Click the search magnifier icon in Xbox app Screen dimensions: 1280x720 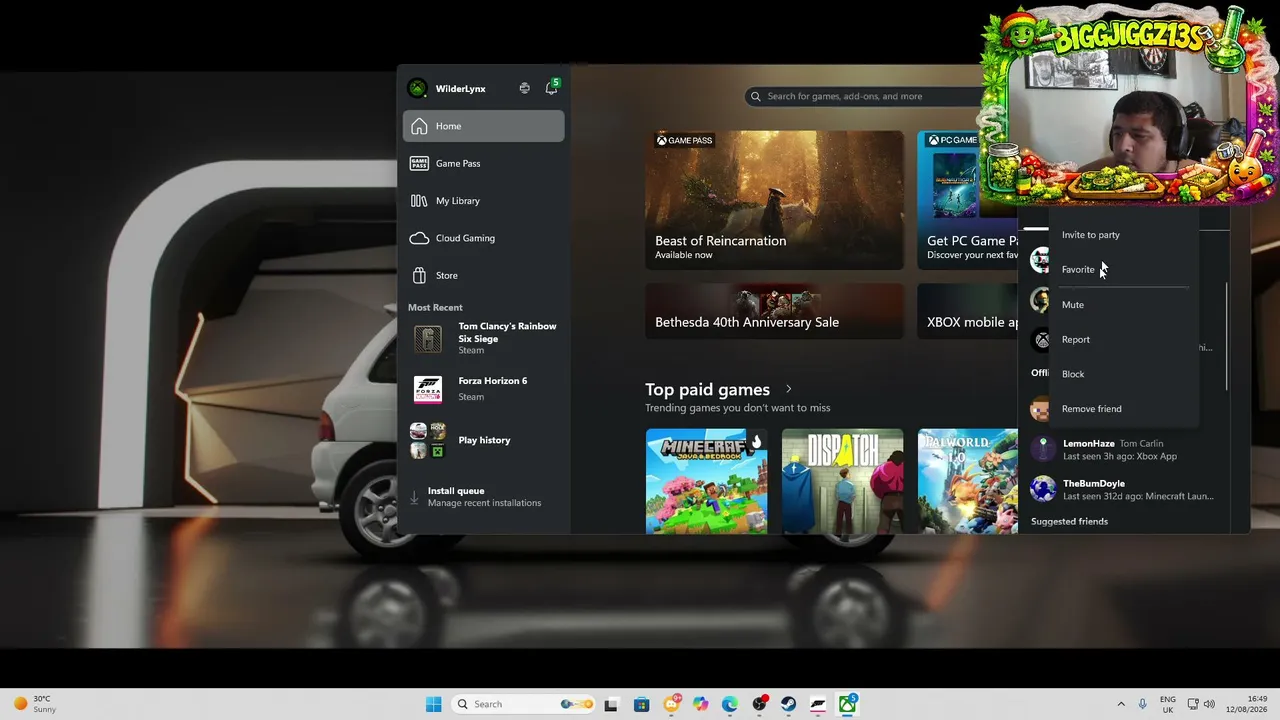[756, 96]
